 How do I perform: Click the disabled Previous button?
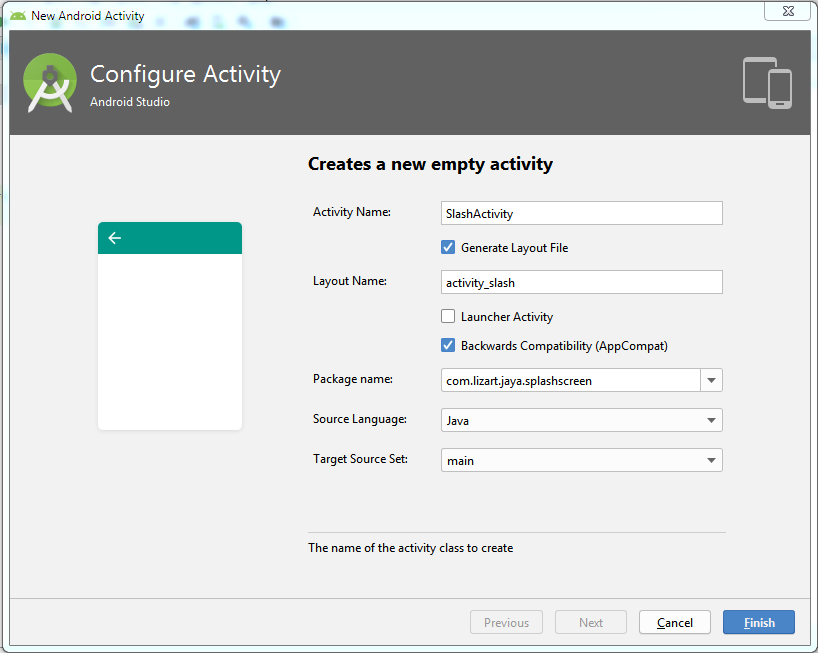click(x=506, y=622)
